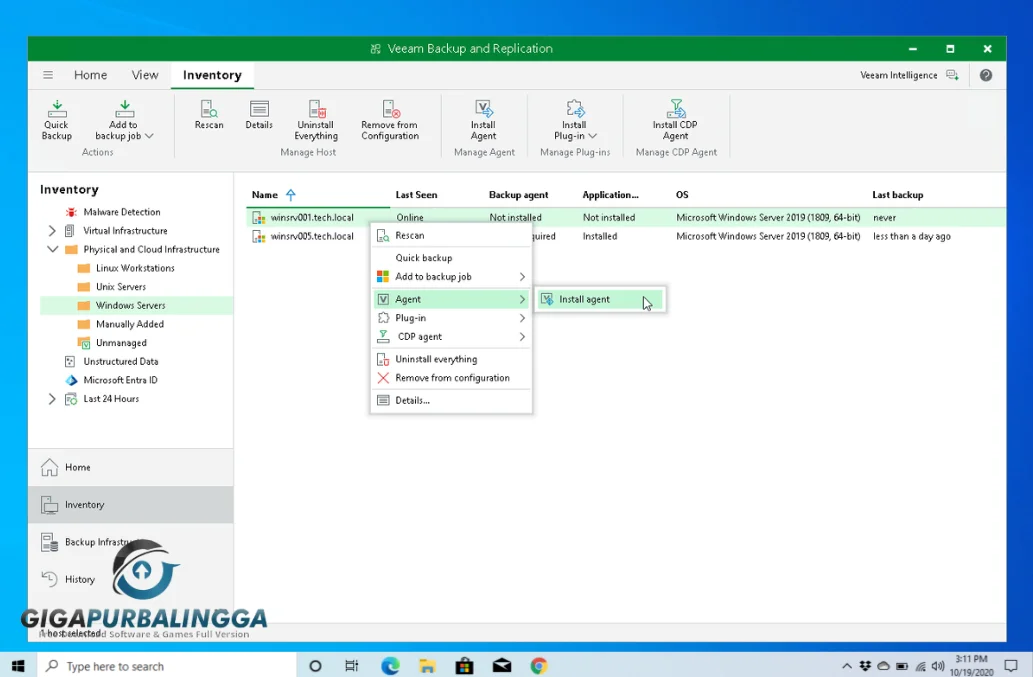
Task: Sort by the OS column header
Action: pyautogui.click(x=682, y=195)
